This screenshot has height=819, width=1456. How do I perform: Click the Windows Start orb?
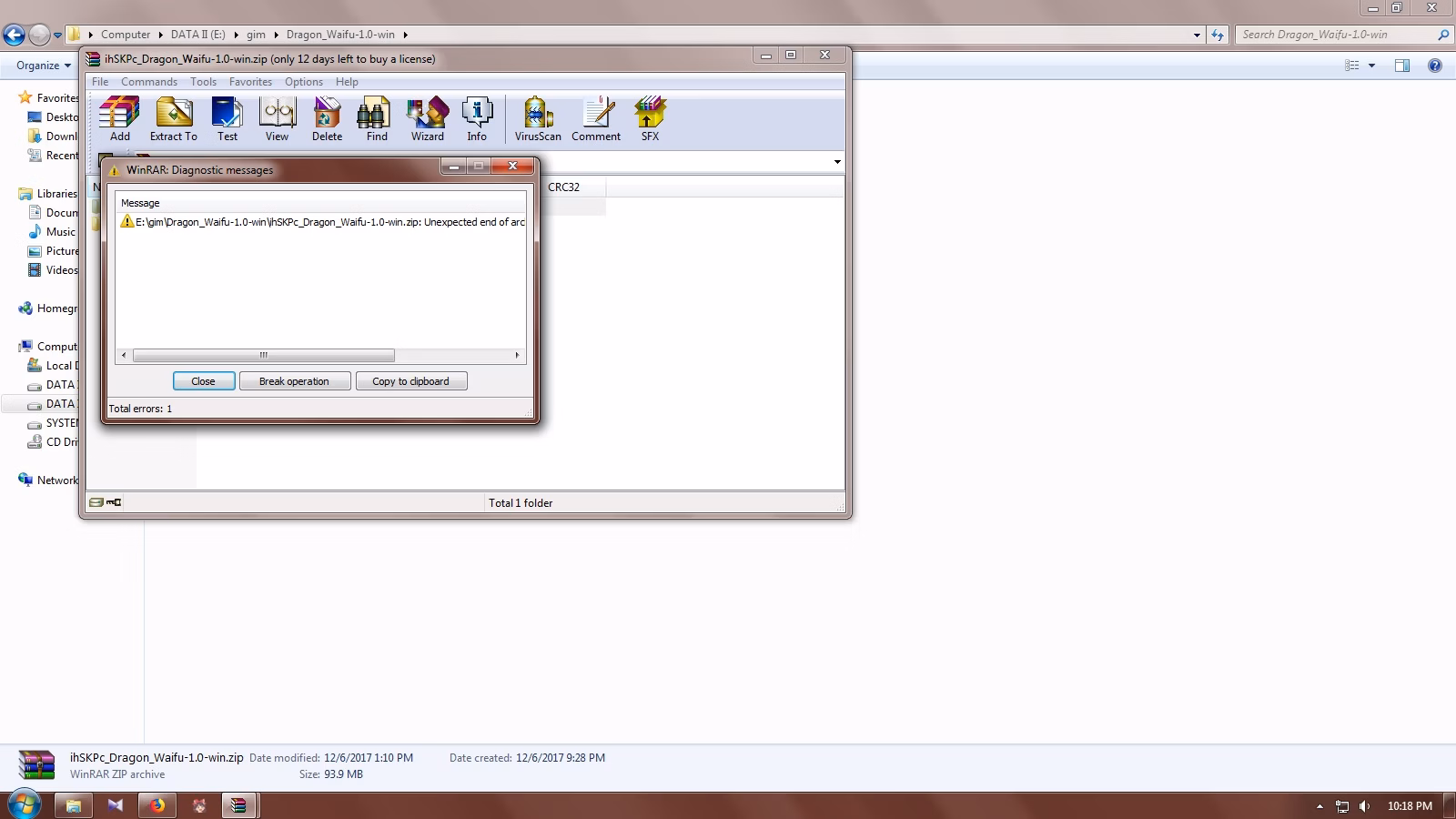(24, 804)
